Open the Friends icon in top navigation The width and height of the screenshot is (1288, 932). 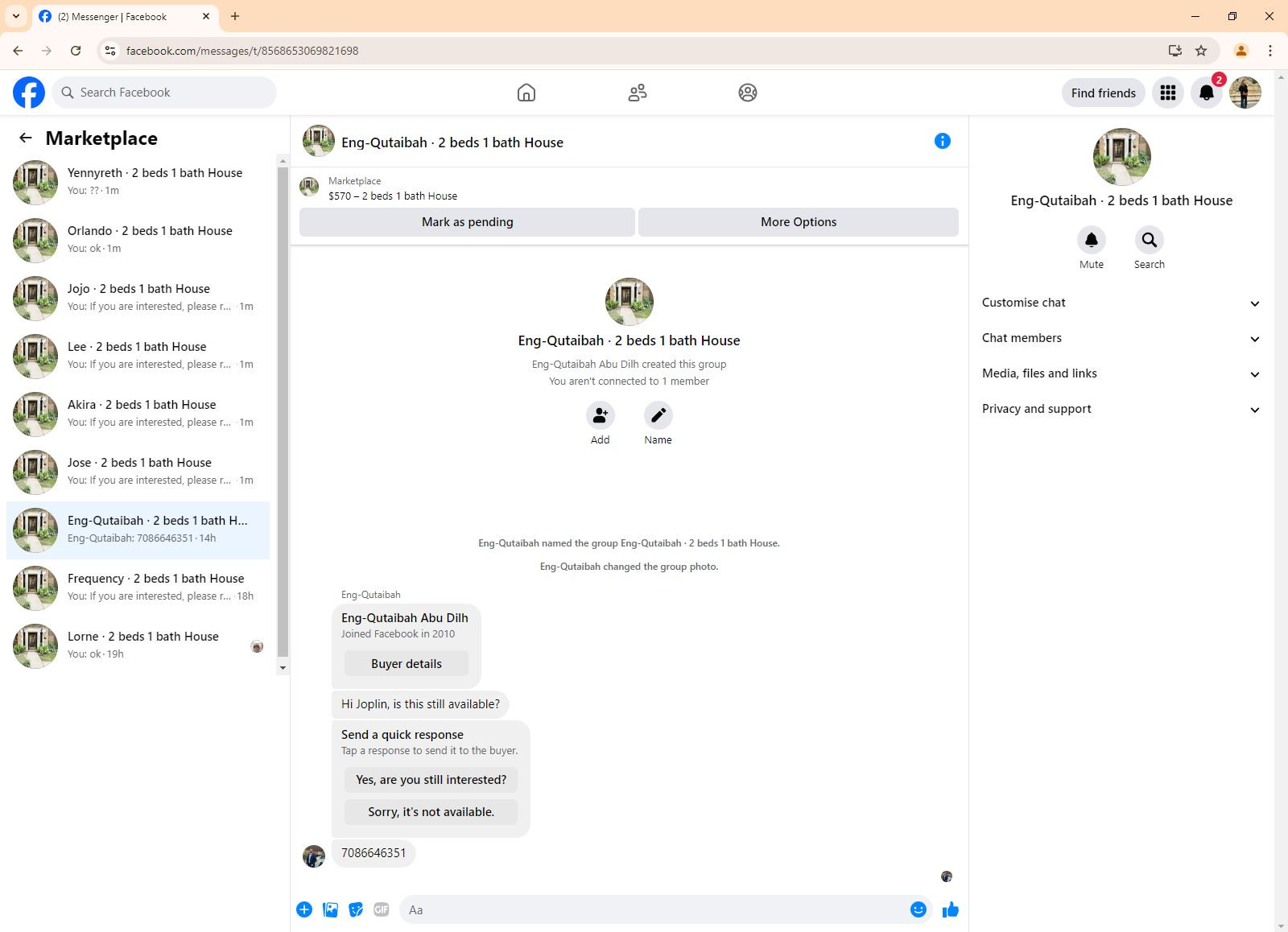pyautogui.click(x=638, y=93)
